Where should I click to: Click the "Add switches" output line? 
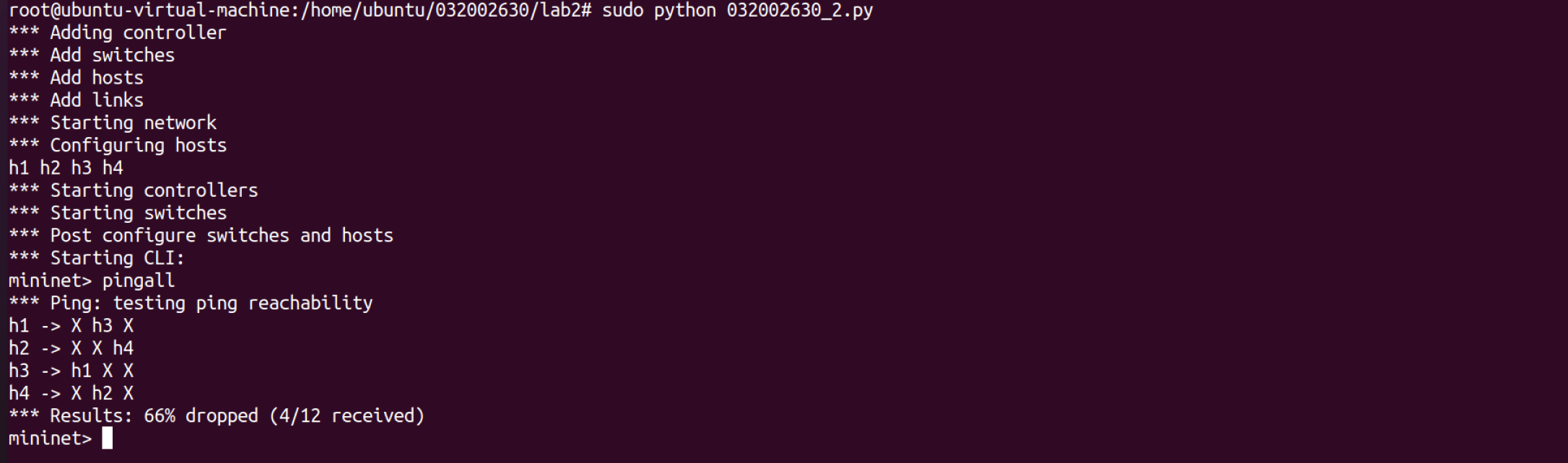tap(92, 56)
